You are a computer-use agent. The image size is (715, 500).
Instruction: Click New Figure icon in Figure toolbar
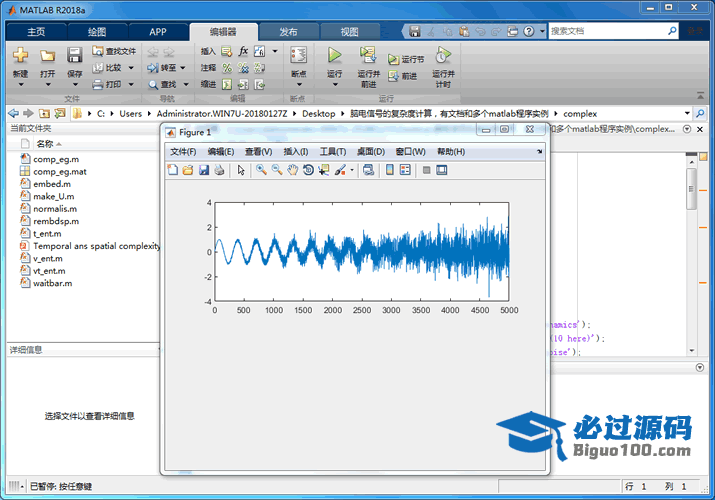pyautogui.click(x=172, y=170)
